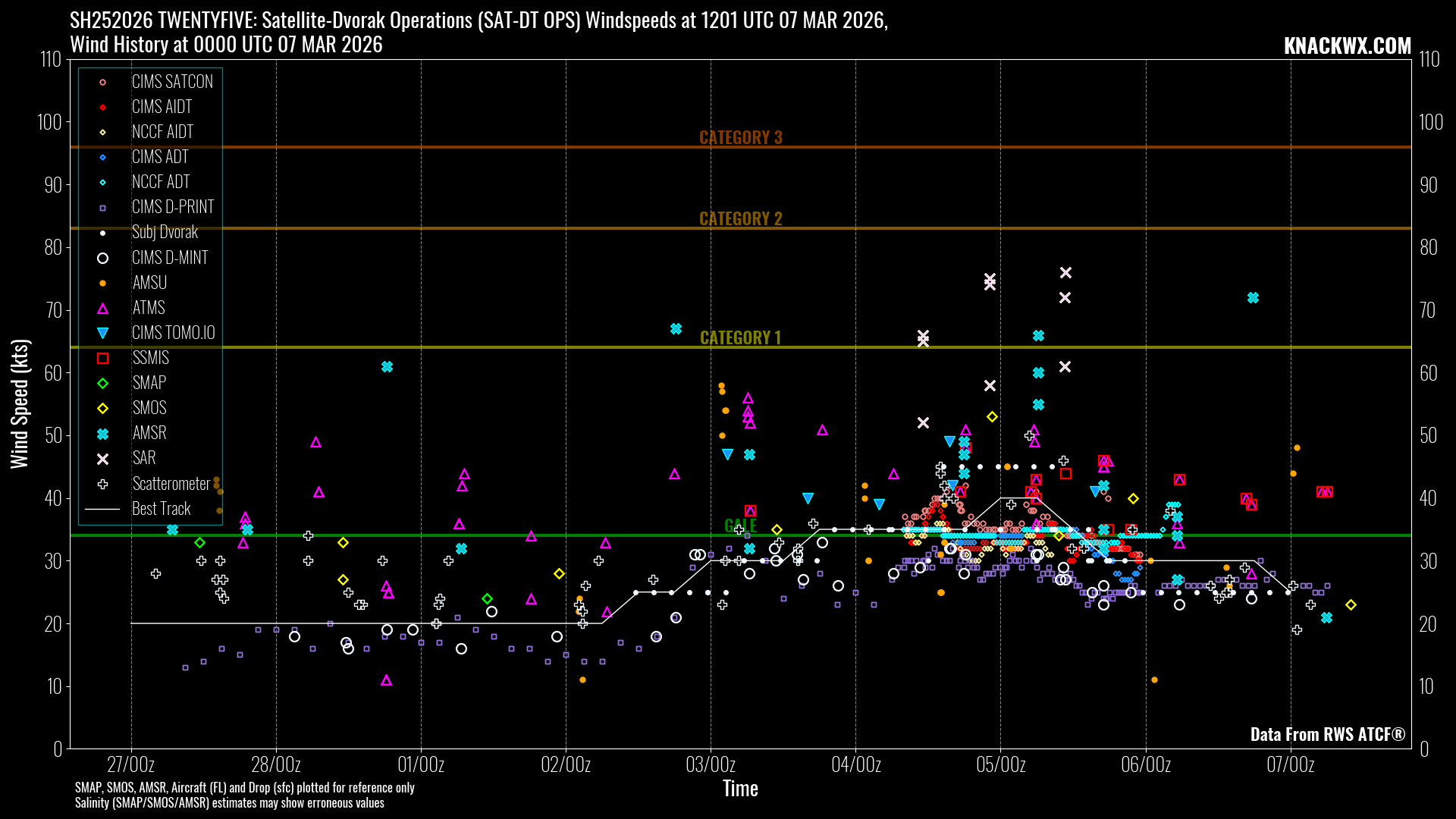Click the Best Track line legend entry
Image resolution: width=1456 pixels, height=819 pixels.
pyautogui.click(x=103, y=509)
